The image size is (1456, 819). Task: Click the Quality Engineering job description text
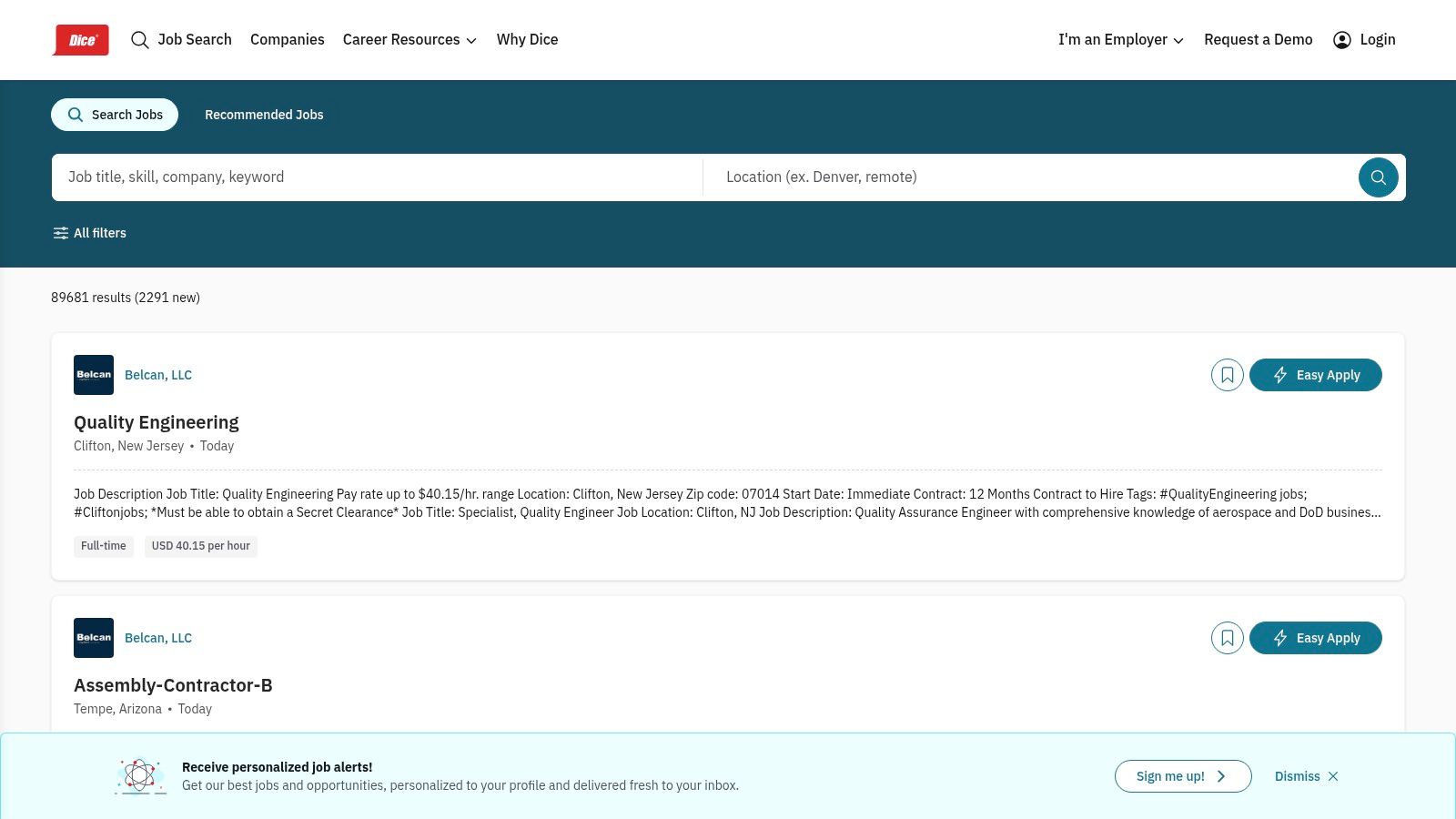727,503
